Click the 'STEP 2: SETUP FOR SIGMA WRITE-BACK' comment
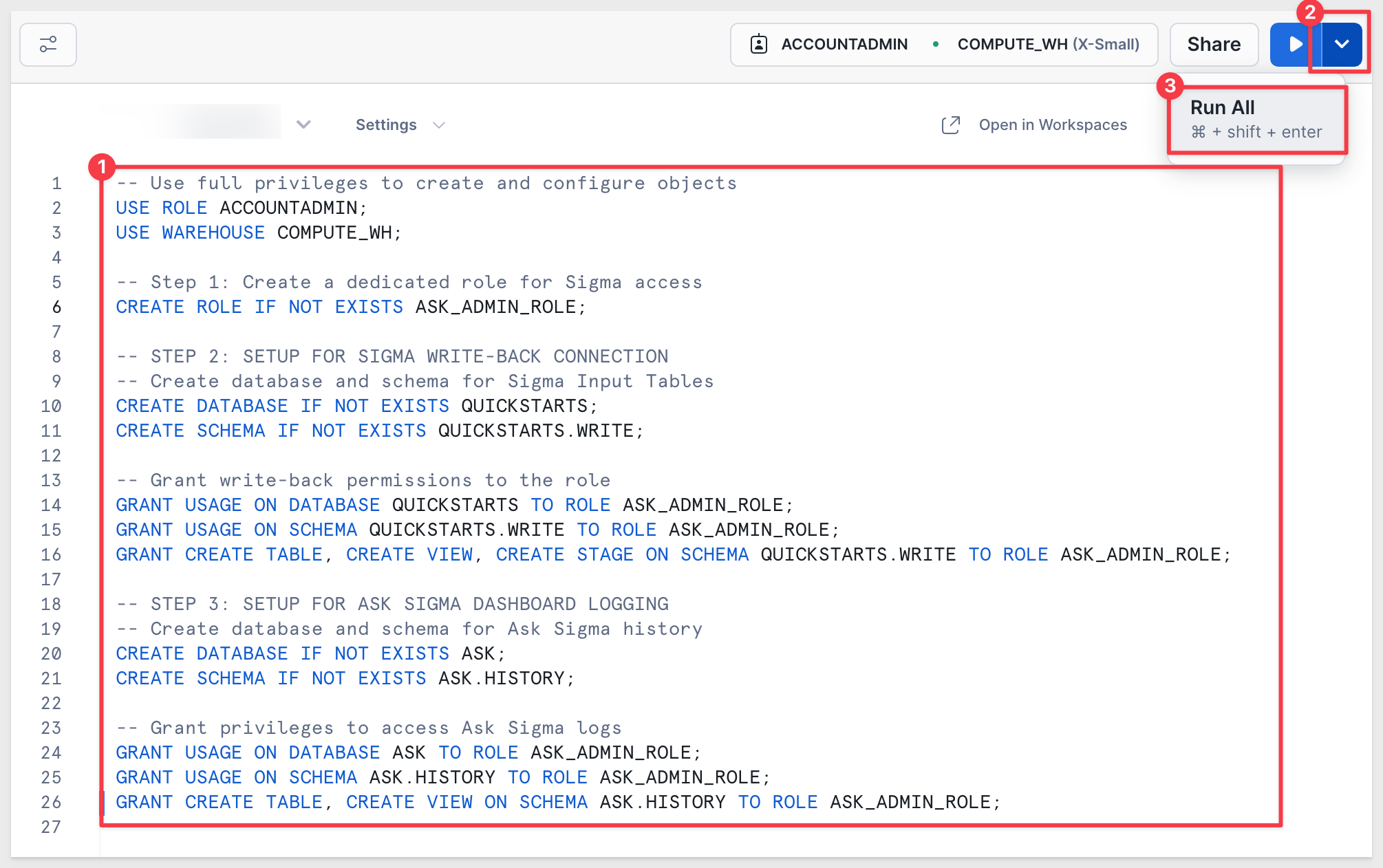1383x868 pixels. pos(392,356)
